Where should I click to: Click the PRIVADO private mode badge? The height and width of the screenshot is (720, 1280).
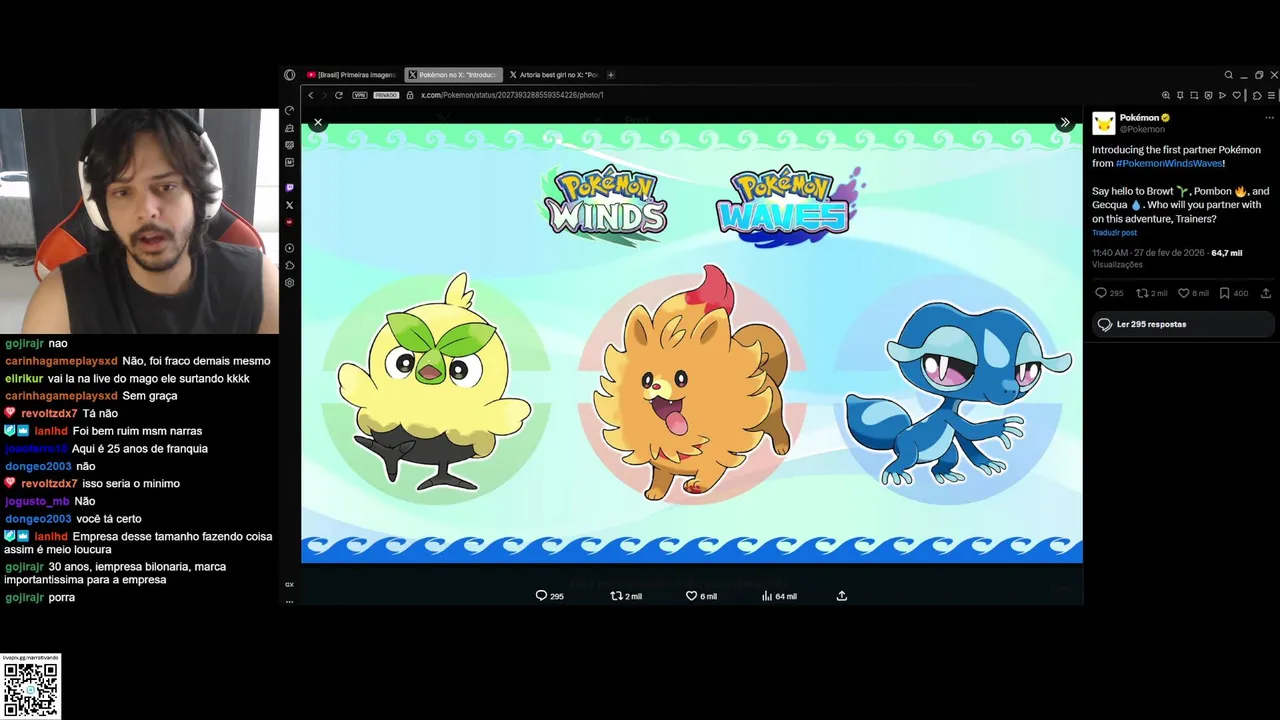click(386, 95)
